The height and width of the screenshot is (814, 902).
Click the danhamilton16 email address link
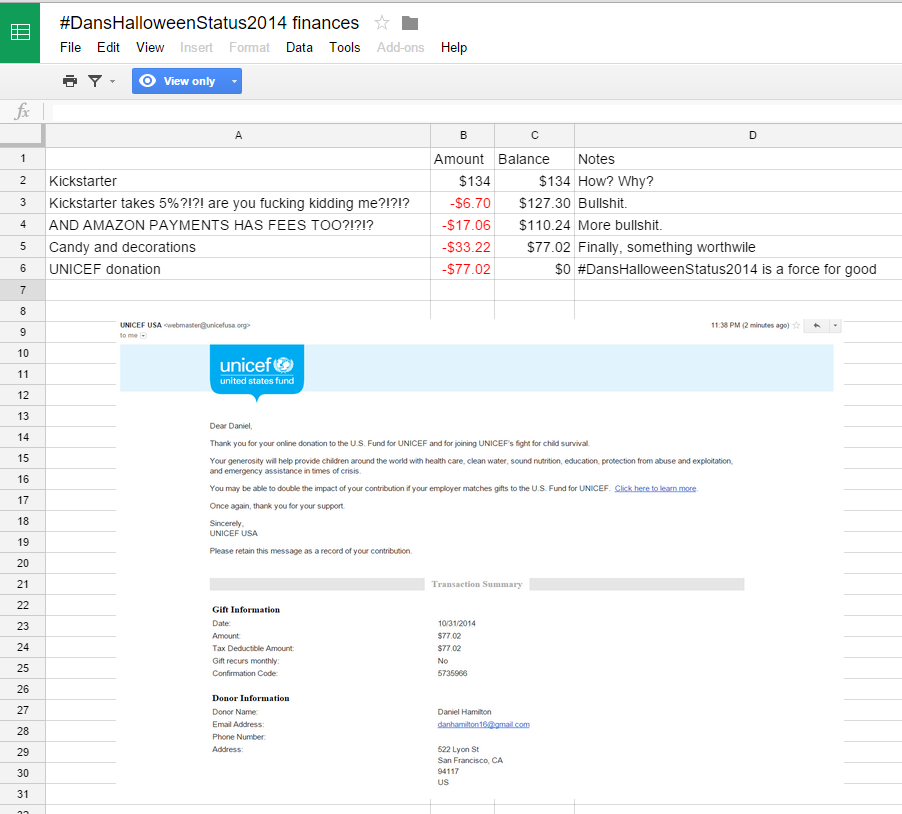[x=483, y=724]
